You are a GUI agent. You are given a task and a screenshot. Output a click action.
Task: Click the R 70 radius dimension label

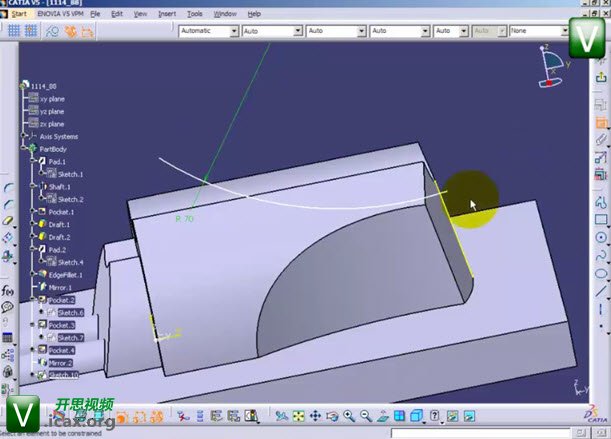184,218
